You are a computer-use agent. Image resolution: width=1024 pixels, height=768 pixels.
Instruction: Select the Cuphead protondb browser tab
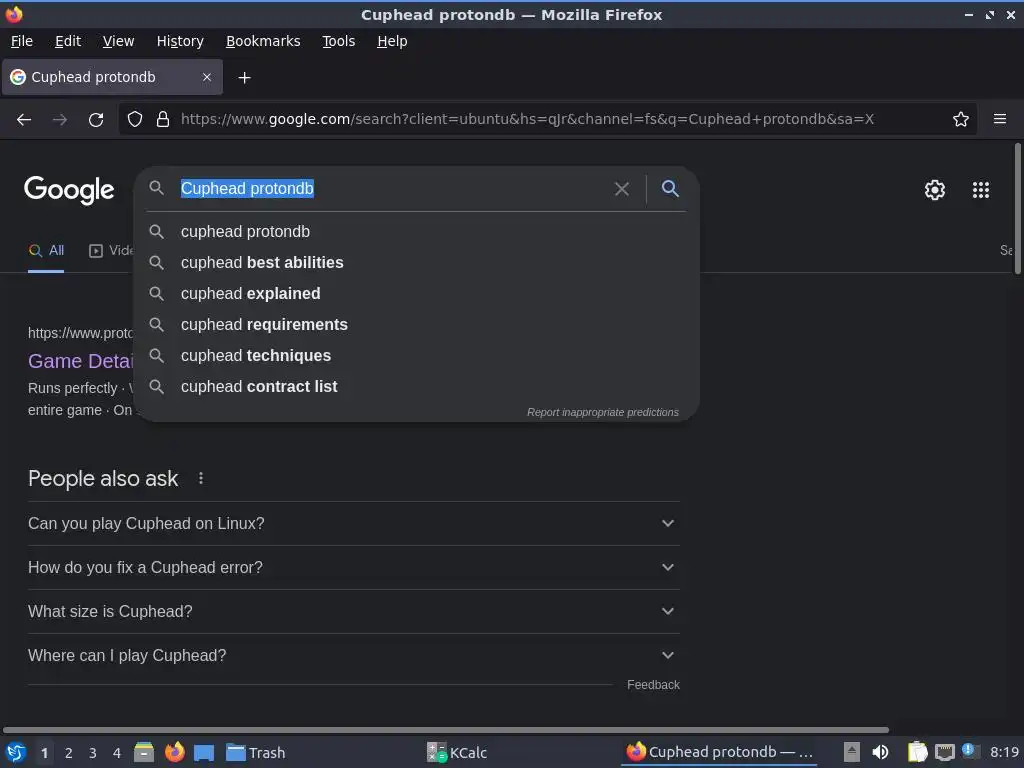(x=112, y=77)
